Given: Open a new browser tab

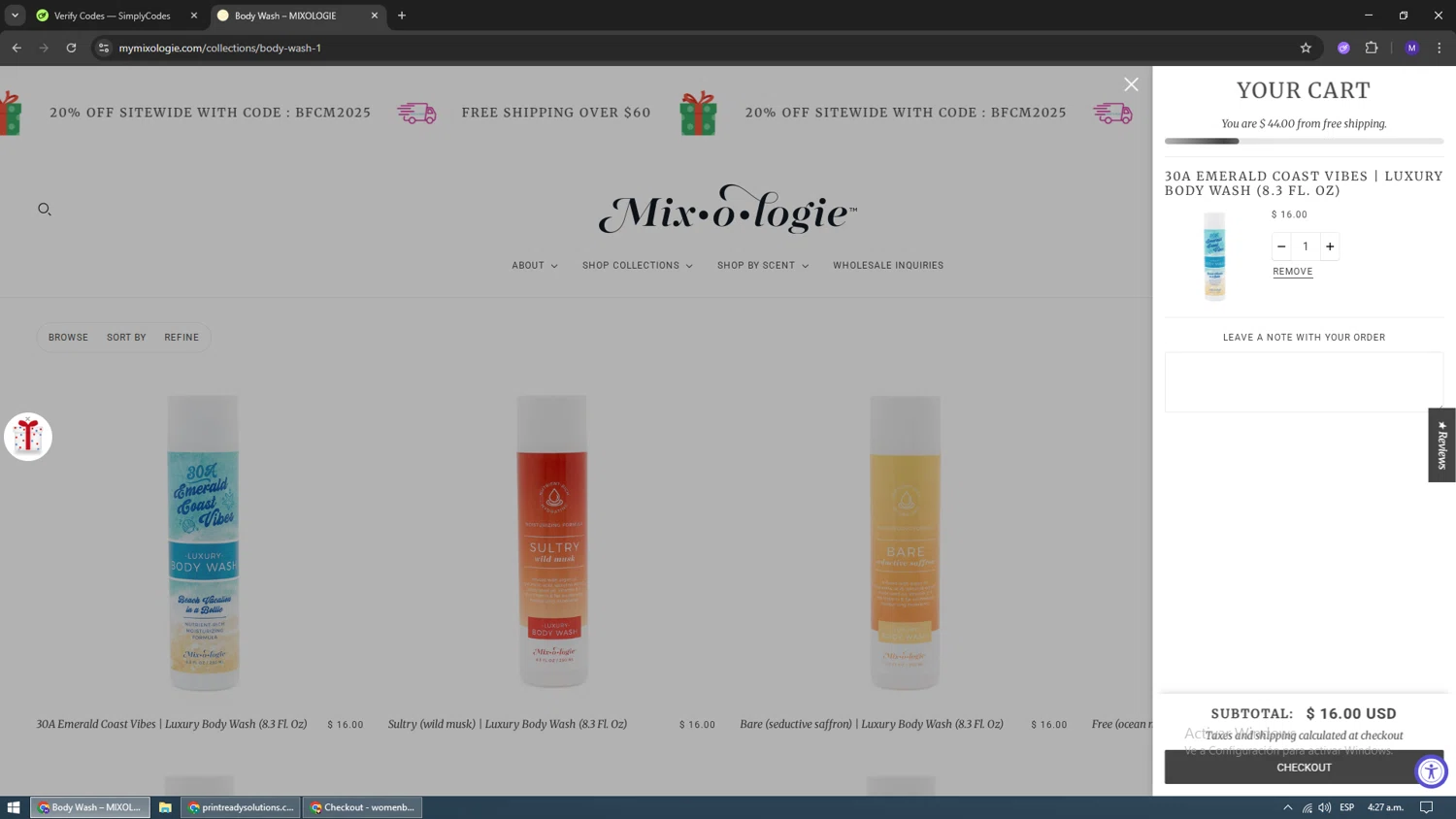Looking at the screenshot, I should point(402,16).
